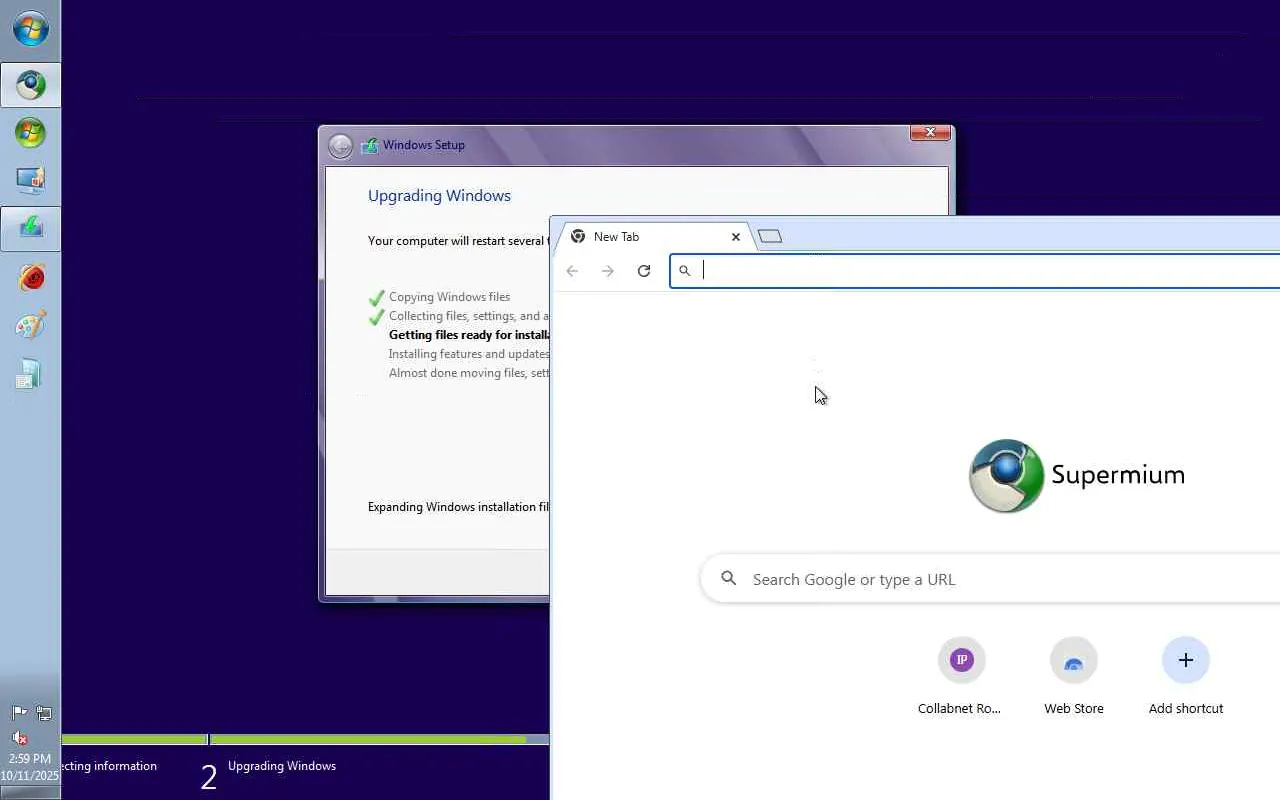The width and height of the screenshot is (1280, 800).
Task: Open the Windows Start orb
Action: pyautogui.click(x=30, y=30)
